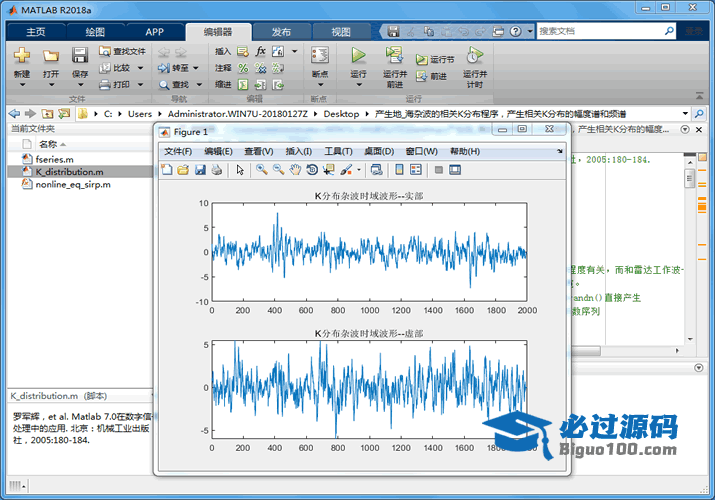Click the Go To (转至) button
Image resolution: width=715 pixels, height=500 pixels.
(x=173, y=68)
